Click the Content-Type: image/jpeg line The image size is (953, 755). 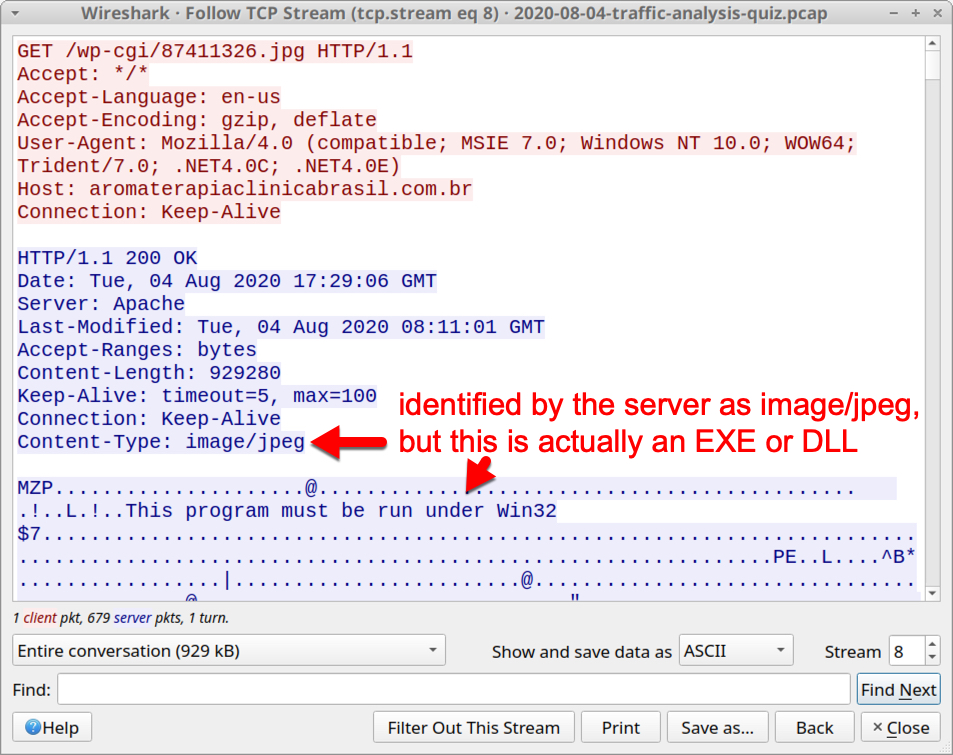(x=161, y=441)
